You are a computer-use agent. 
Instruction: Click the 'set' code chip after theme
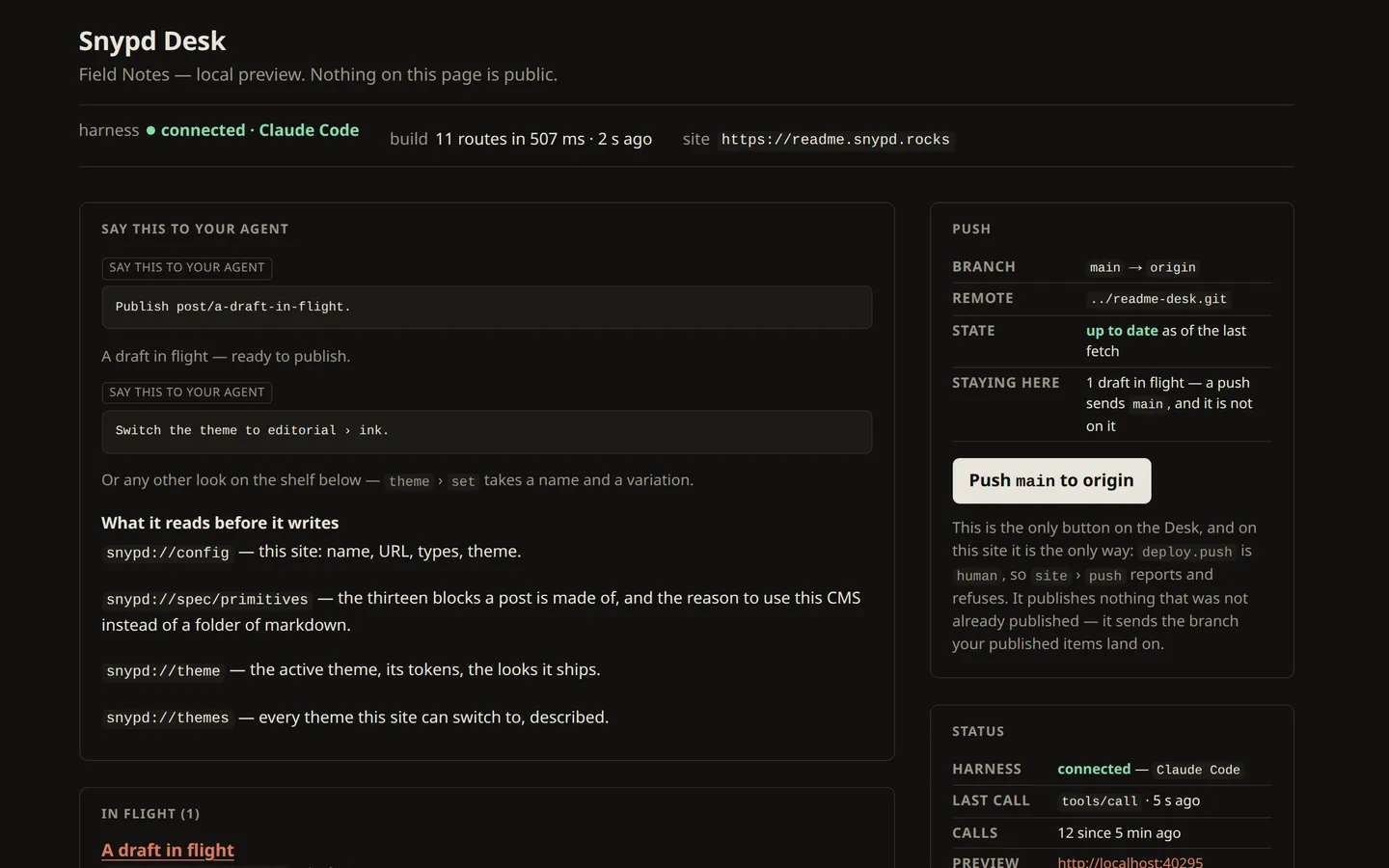pos(463,481)
